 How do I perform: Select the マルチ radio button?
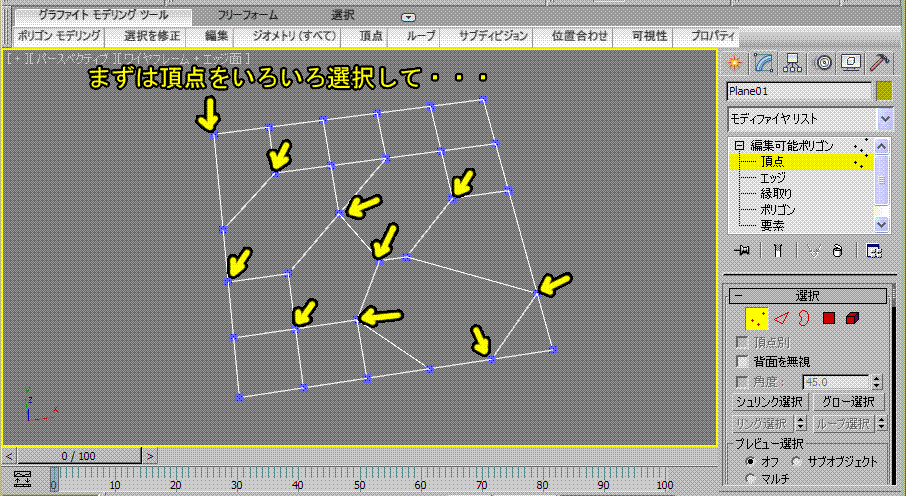[750, 479]
